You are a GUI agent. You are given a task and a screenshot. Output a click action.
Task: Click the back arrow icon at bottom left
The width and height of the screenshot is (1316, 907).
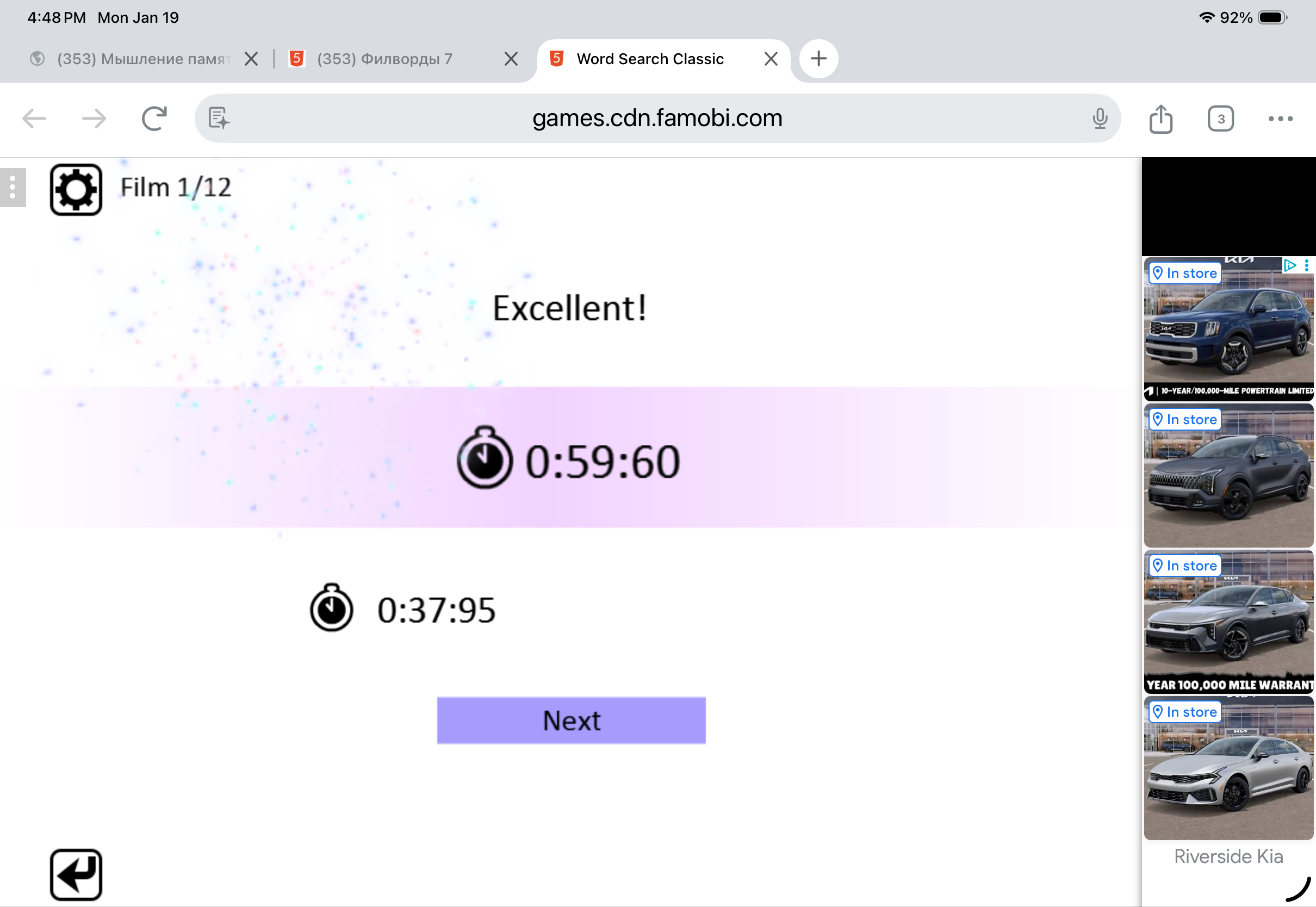click(x=76, y=874)
